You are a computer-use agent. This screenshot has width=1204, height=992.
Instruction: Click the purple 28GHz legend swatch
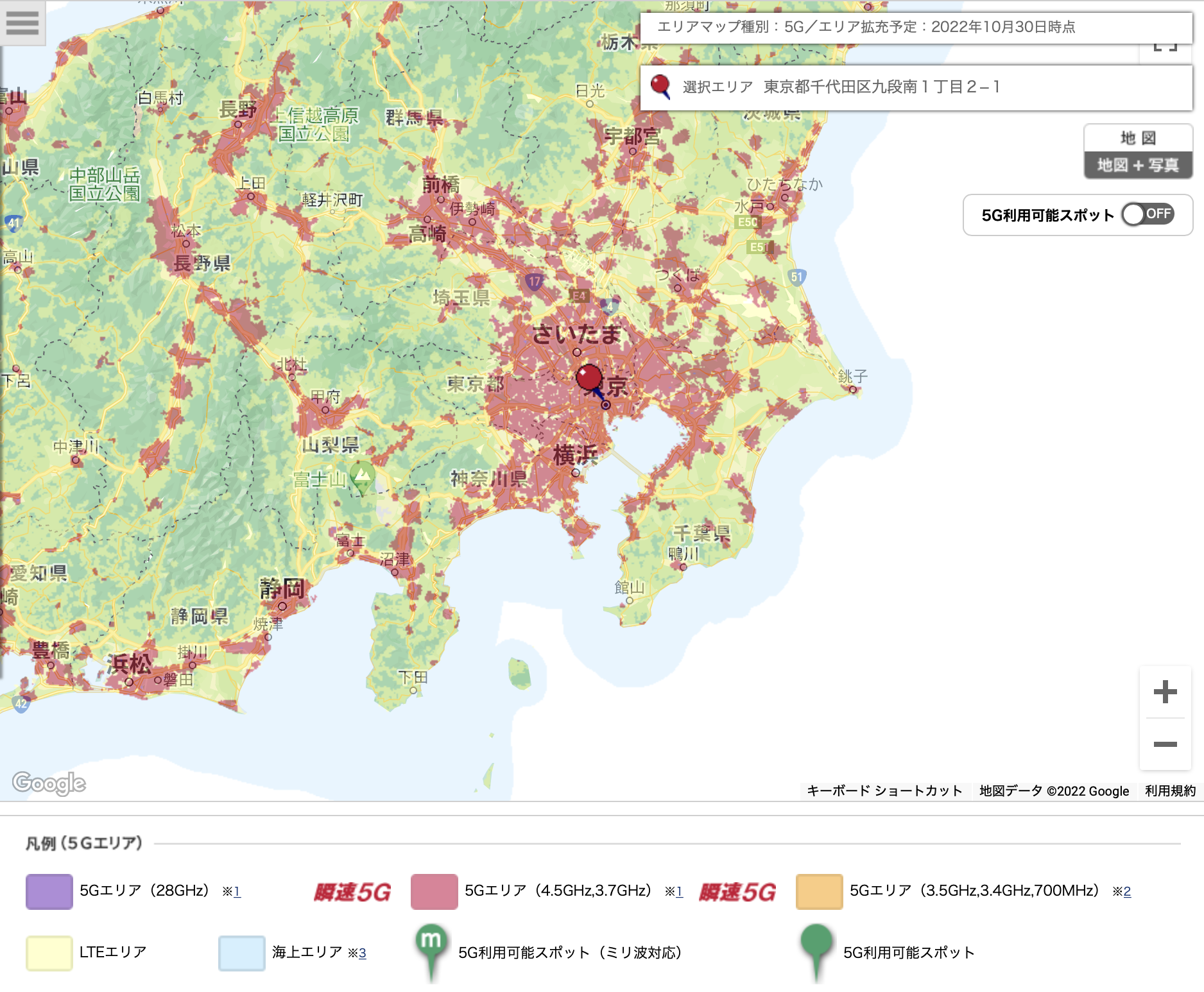(x=49, y=891)
